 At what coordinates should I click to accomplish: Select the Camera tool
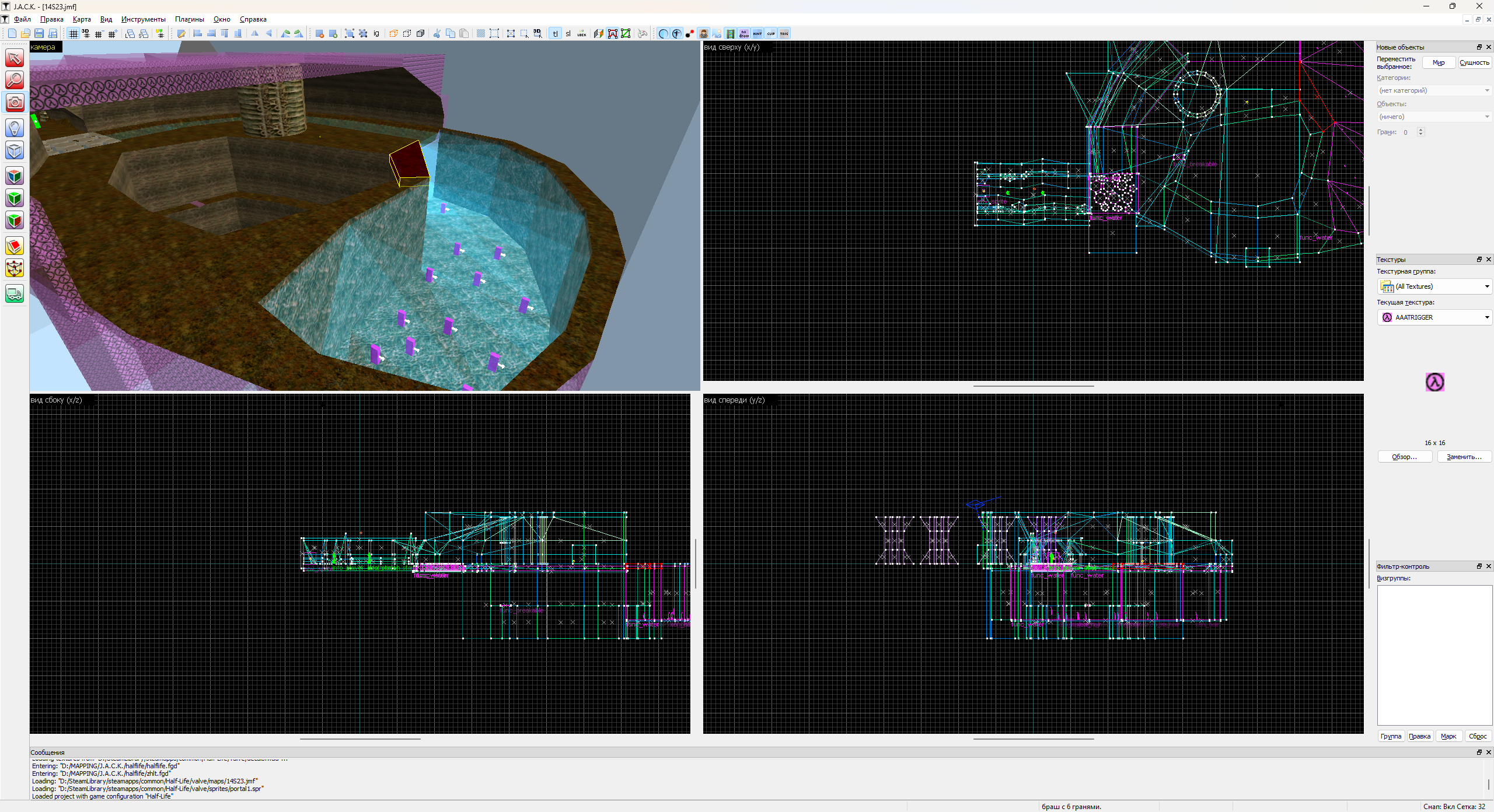(x=15, y=103)
